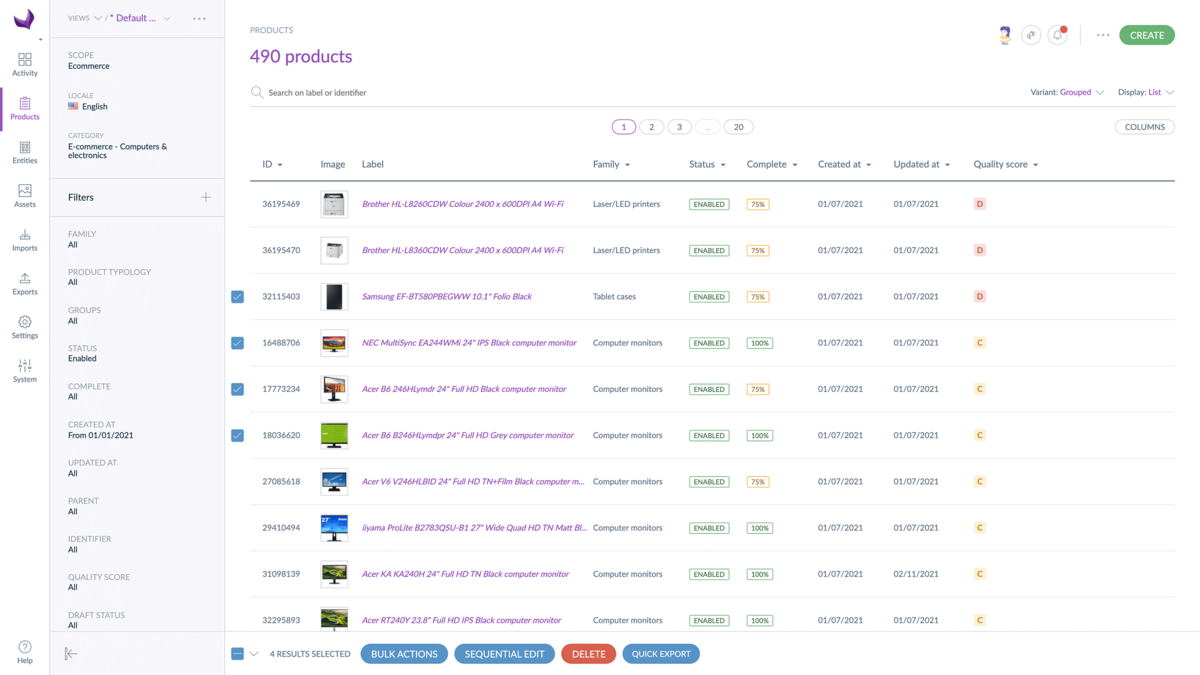Sort by the Quality score column
The width and height of the screenshot is (1200, 675).
pos(1006,164)
